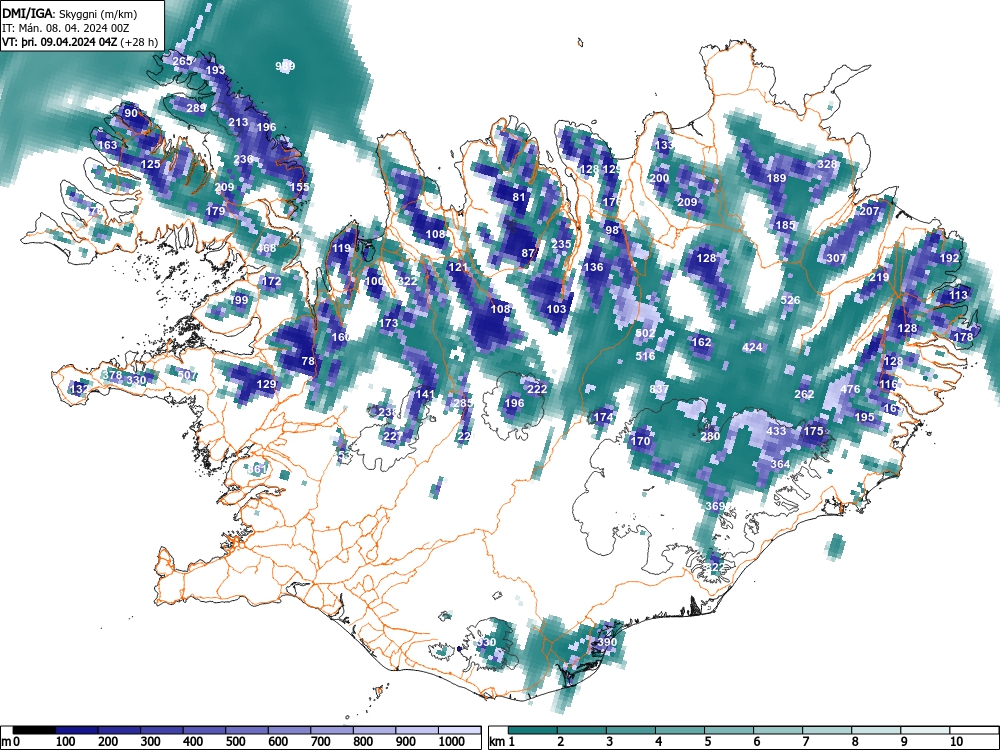Click the visibility value 390 on south coast
1000x750 pixels.
pyautogui.click(x=607, y=642)
